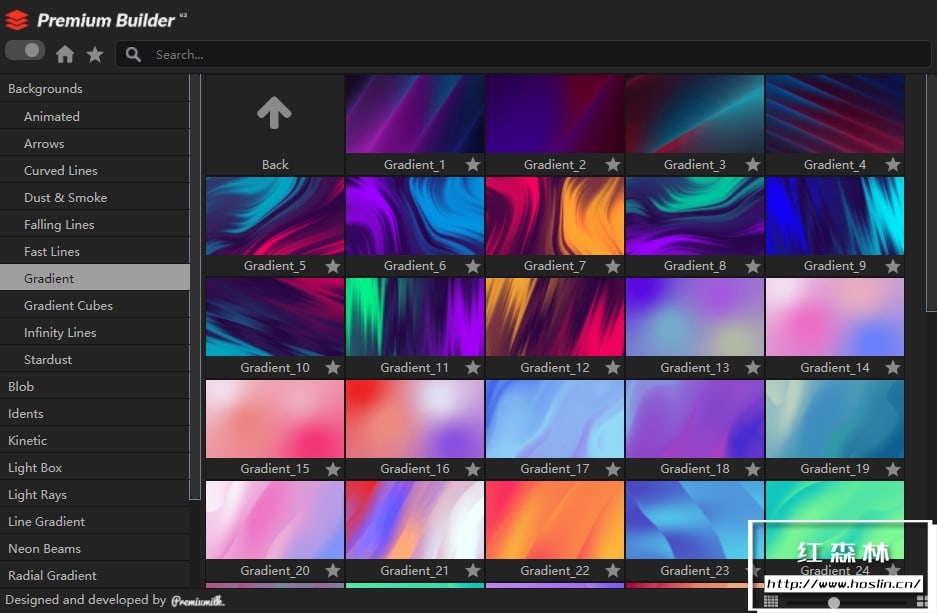
Task: Select Gradient Cubes in the sidebar
Action: (68, 305)
